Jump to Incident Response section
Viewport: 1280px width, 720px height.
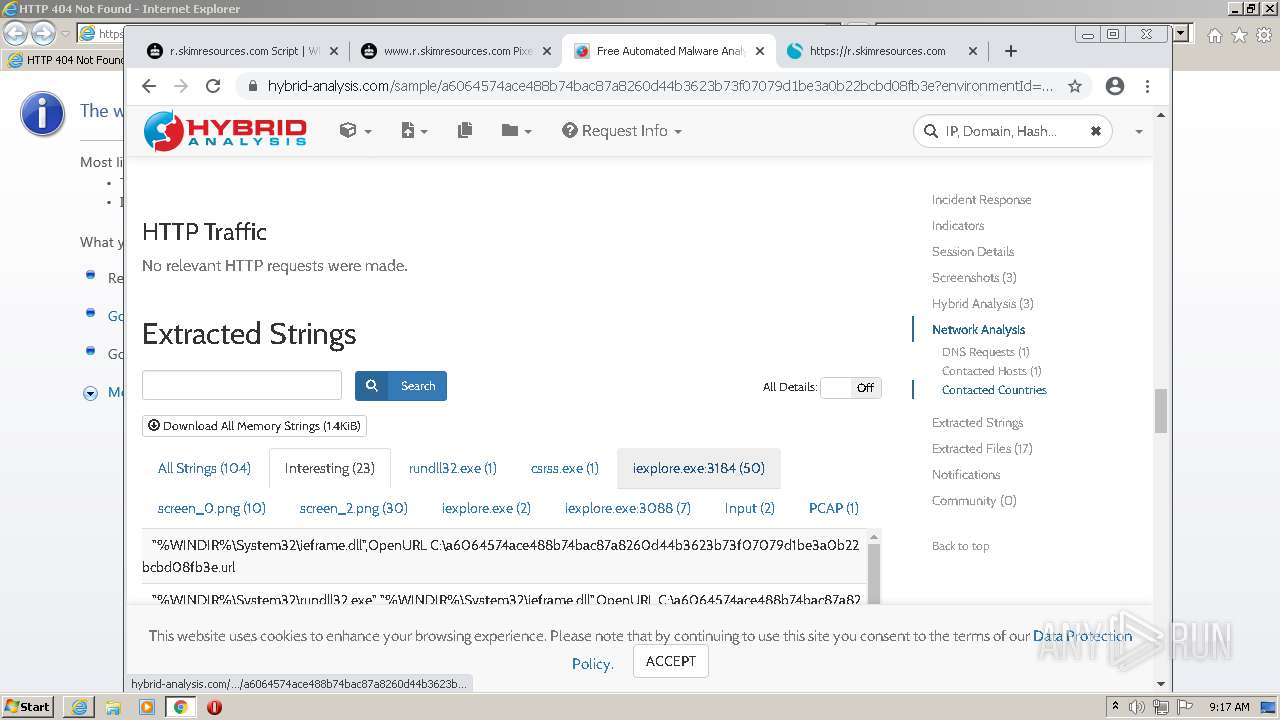coord(981,200)
